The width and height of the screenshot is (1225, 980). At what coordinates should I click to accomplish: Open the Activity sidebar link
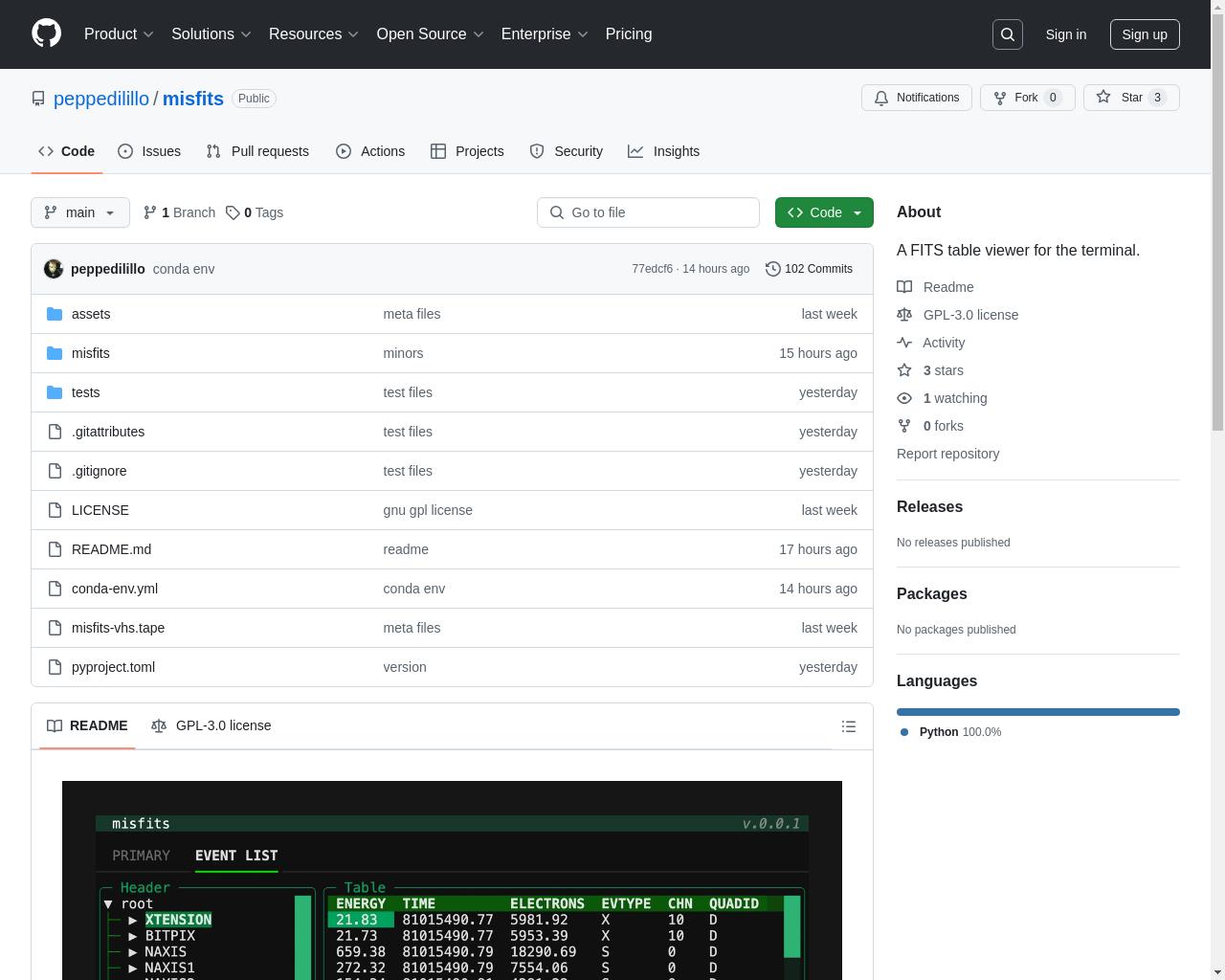coord(930,343)
